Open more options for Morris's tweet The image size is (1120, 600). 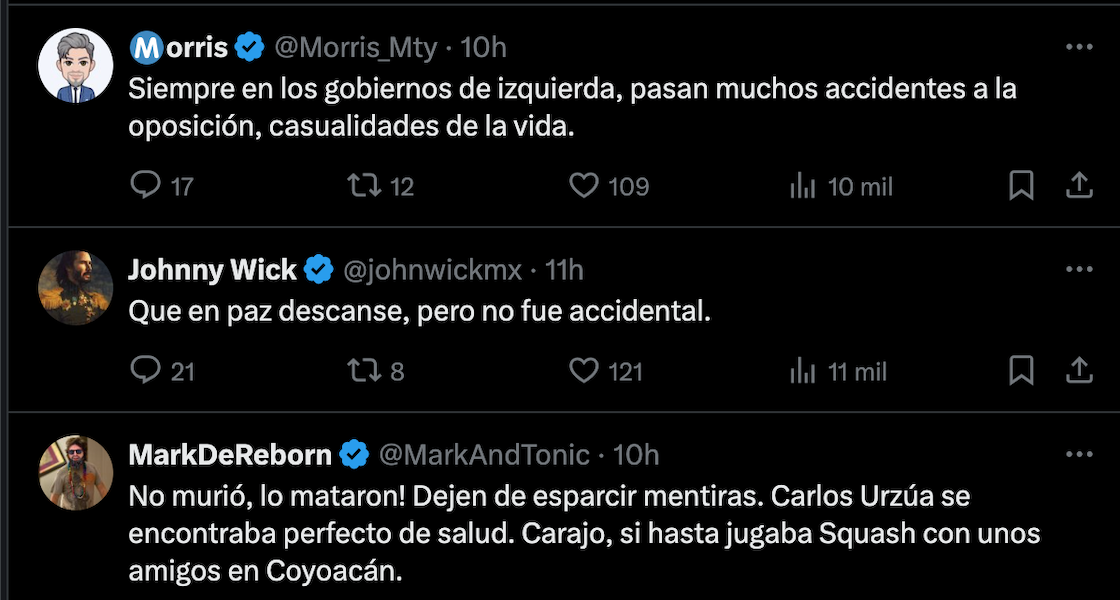pyautogui.click(x=1079, y=47)
